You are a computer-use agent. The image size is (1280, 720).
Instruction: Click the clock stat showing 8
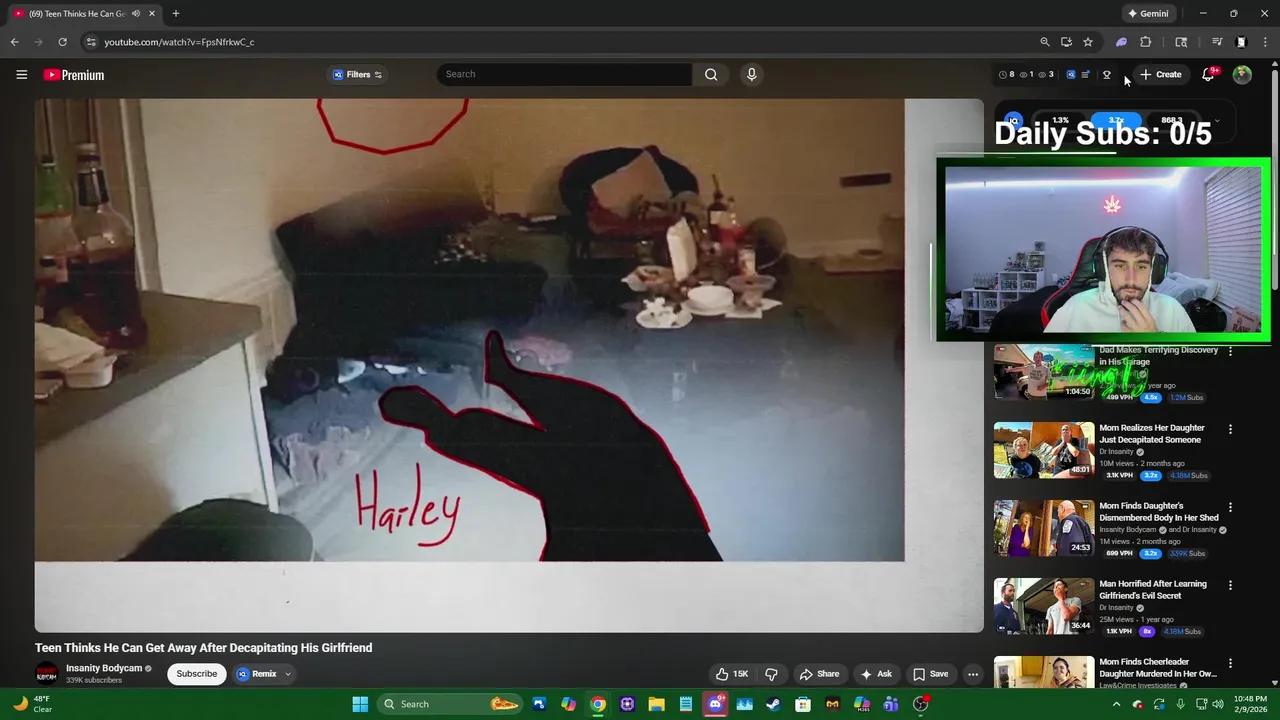click(1006, 75)
